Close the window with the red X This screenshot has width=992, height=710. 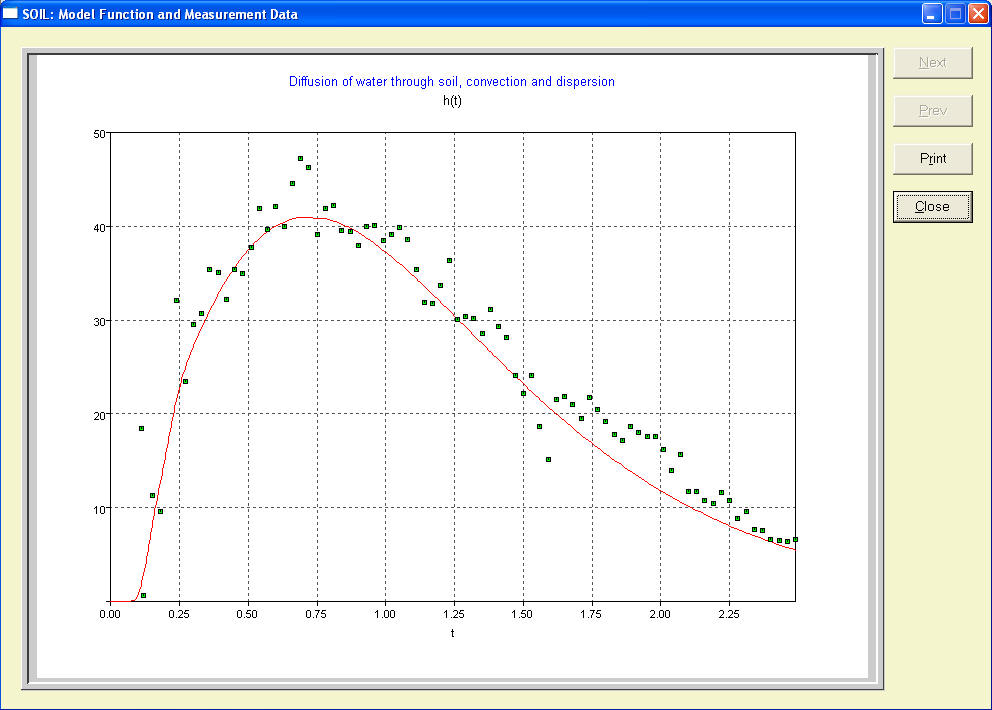pyautogui.click(x=977, y=14)
